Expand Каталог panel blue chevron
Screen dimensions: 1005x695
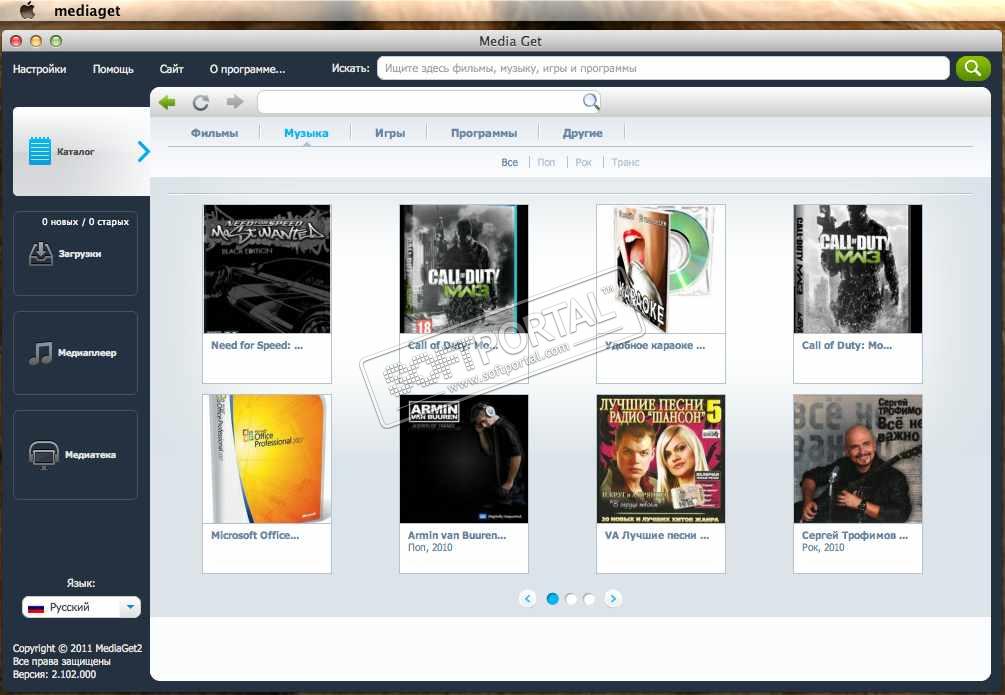click(x=144, y=151)
